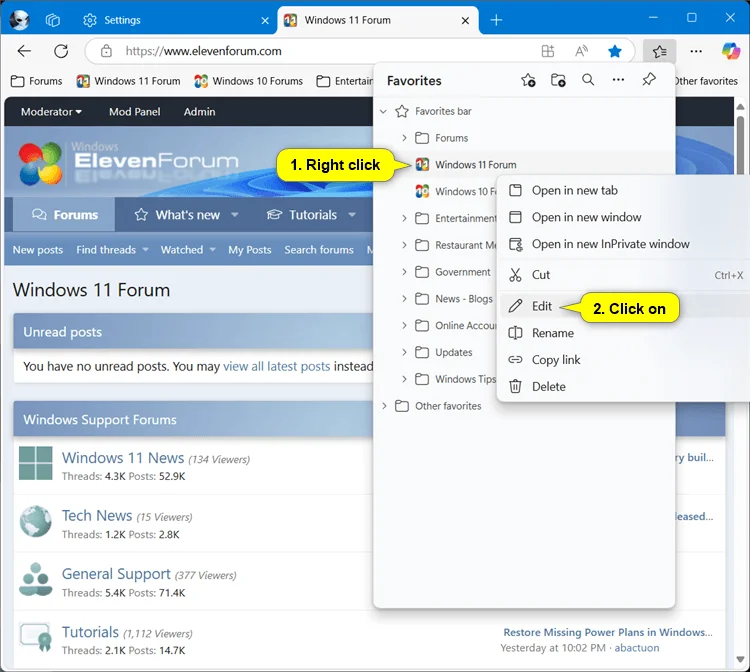Click the browser Back arrow
The width and height of the screenshot is (750, 672).
coord(24,51)
